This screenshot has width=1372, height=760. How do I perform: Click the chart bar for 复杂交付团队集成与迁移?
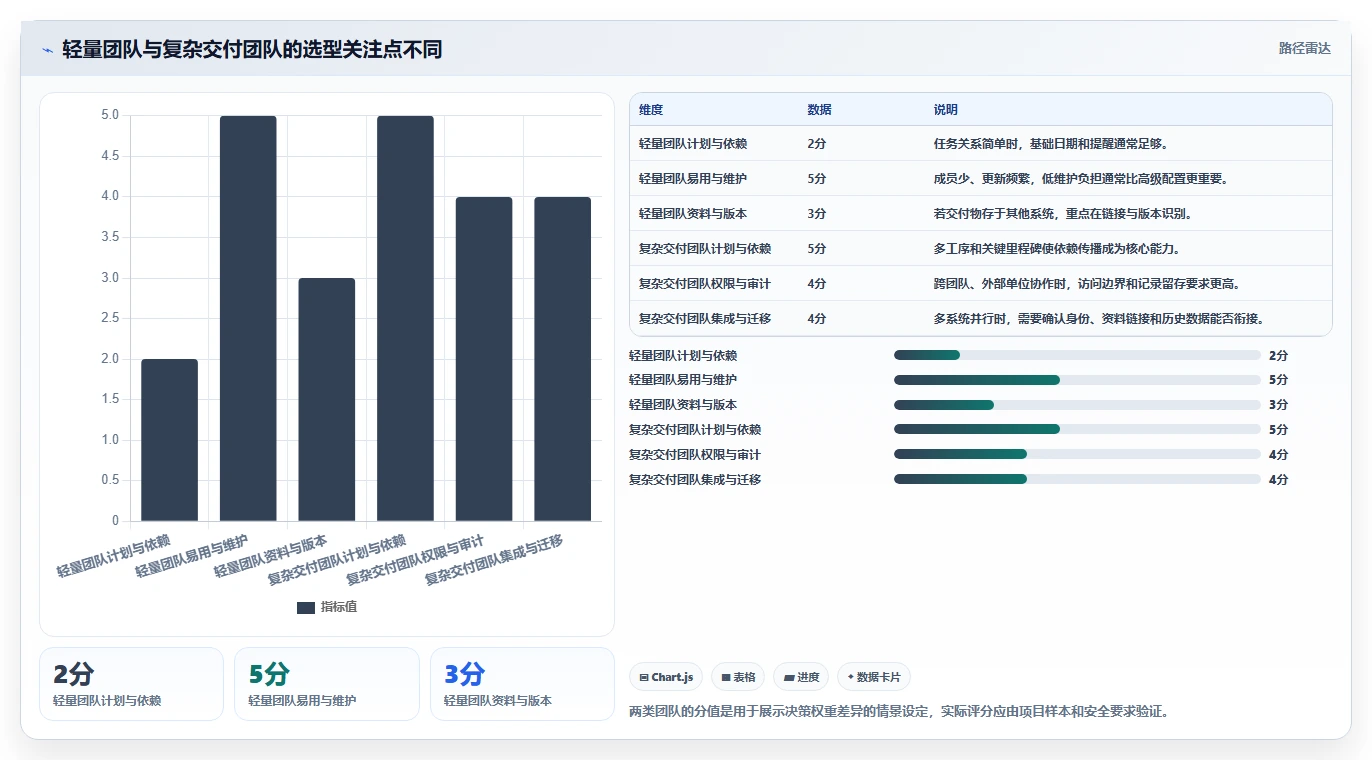(x=563, y=359)
